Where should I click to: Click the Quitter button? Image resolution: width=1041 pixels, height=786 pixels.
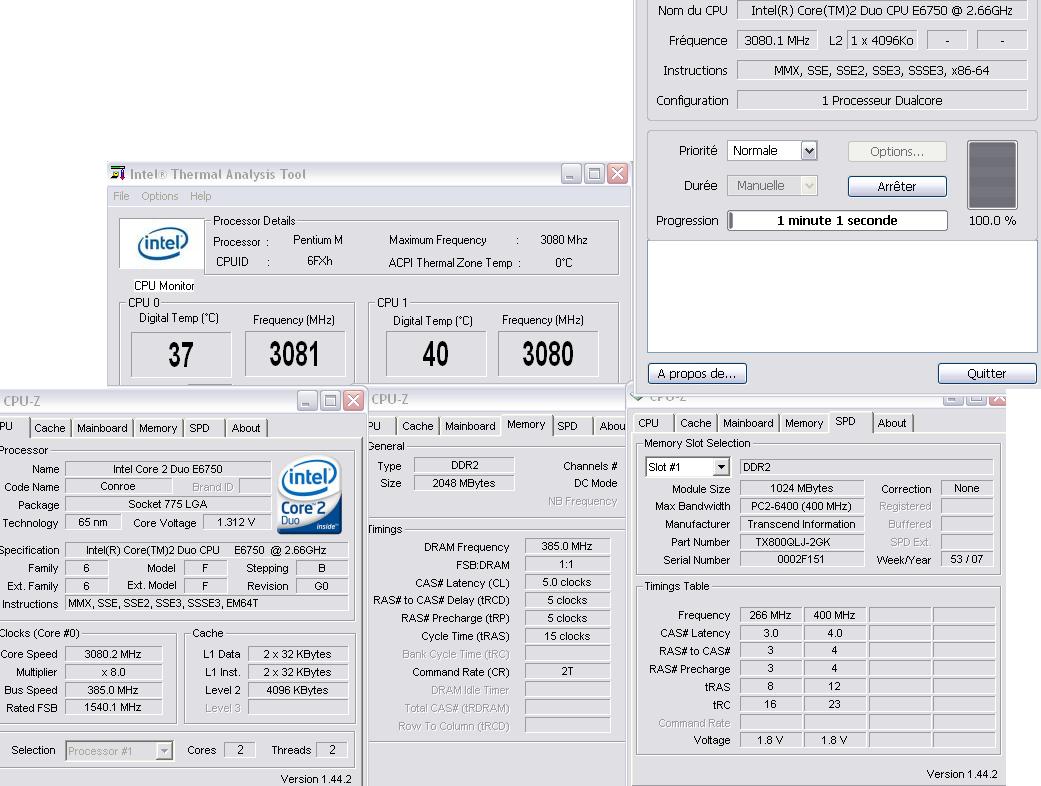click(986, 373)
